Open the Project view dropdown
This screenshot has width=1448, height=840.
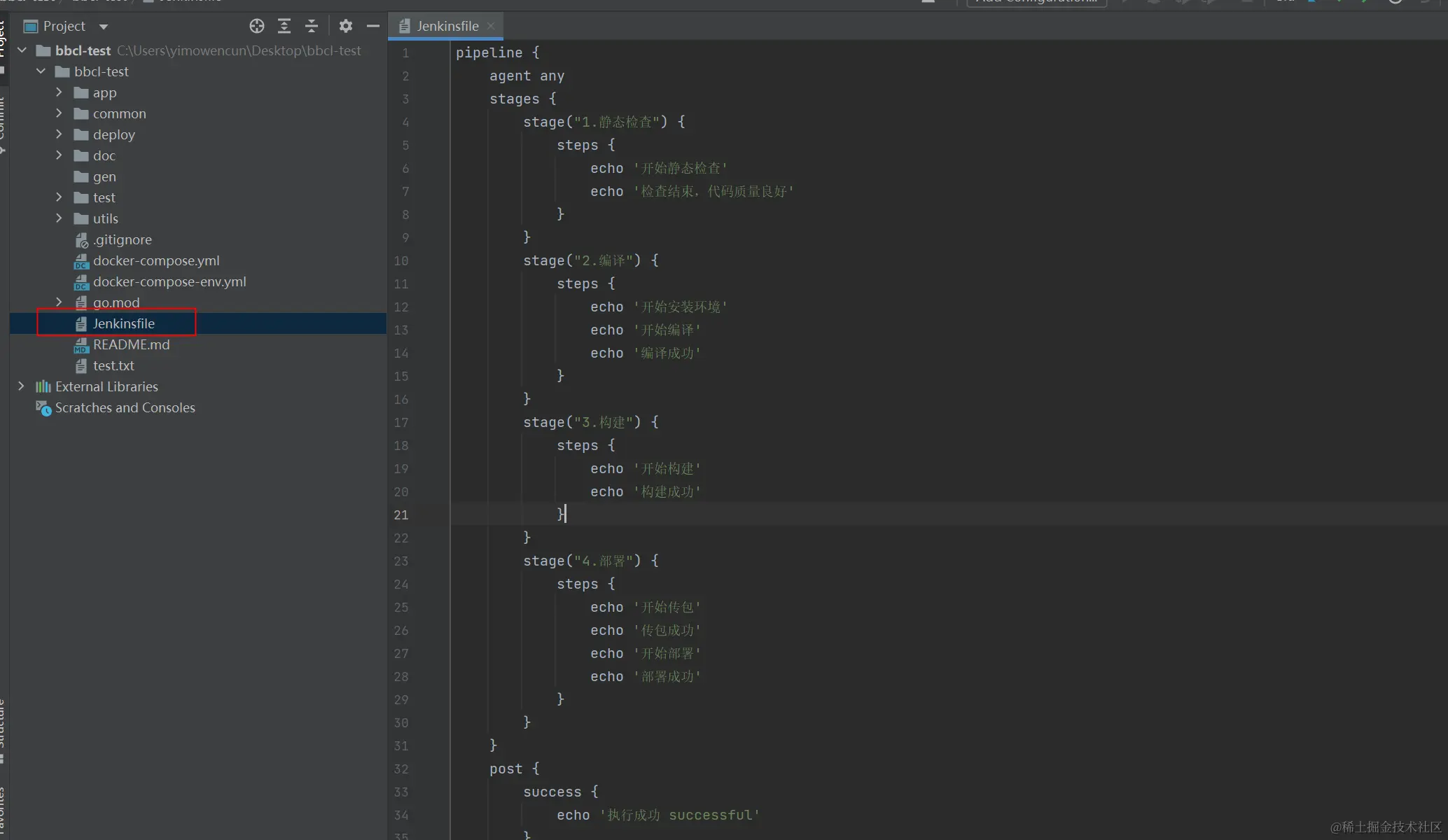click(104, 27)
